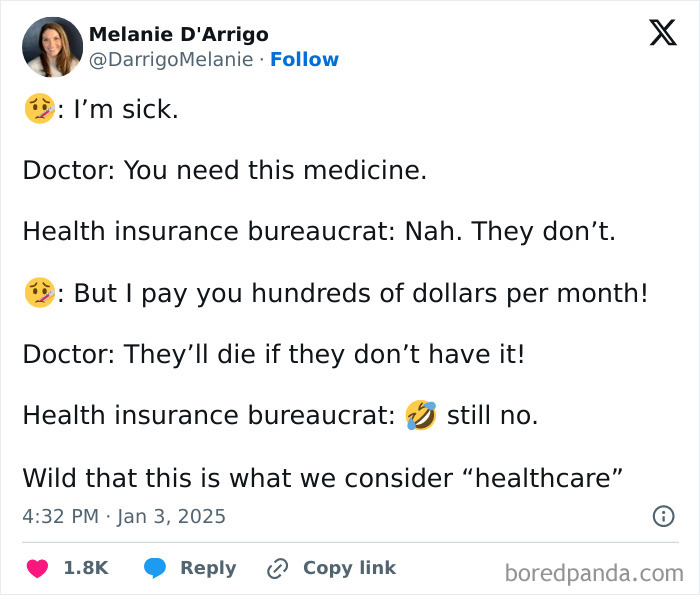This screenshot has width=700, height=595.
Task: Click the chain link copy icon
Action: pyautogui.click(x=277, y=569)
